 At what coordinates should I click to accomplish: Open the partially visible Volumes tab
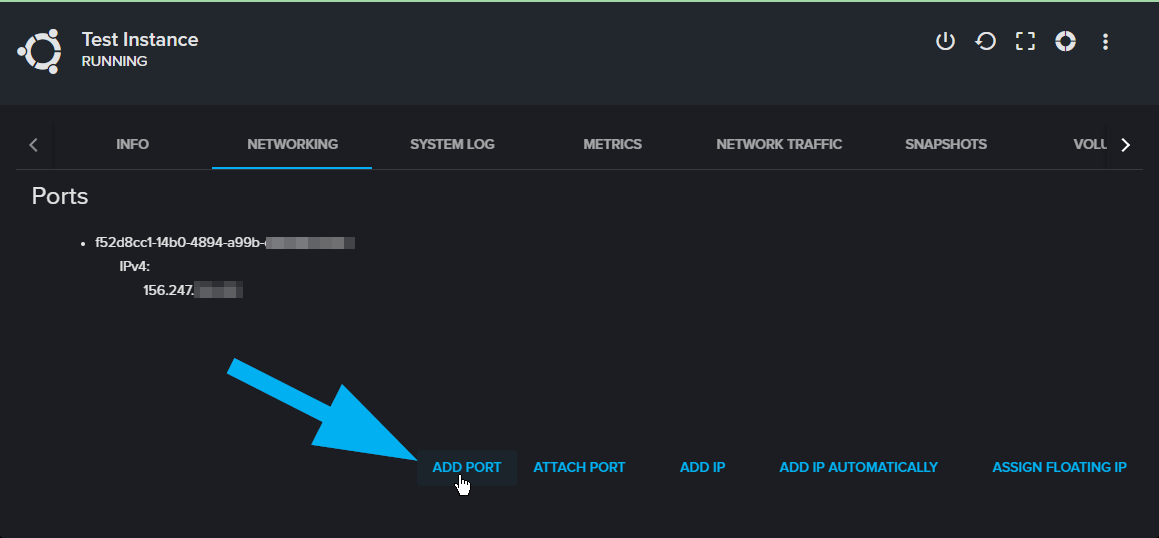(x=1089, y=145)
